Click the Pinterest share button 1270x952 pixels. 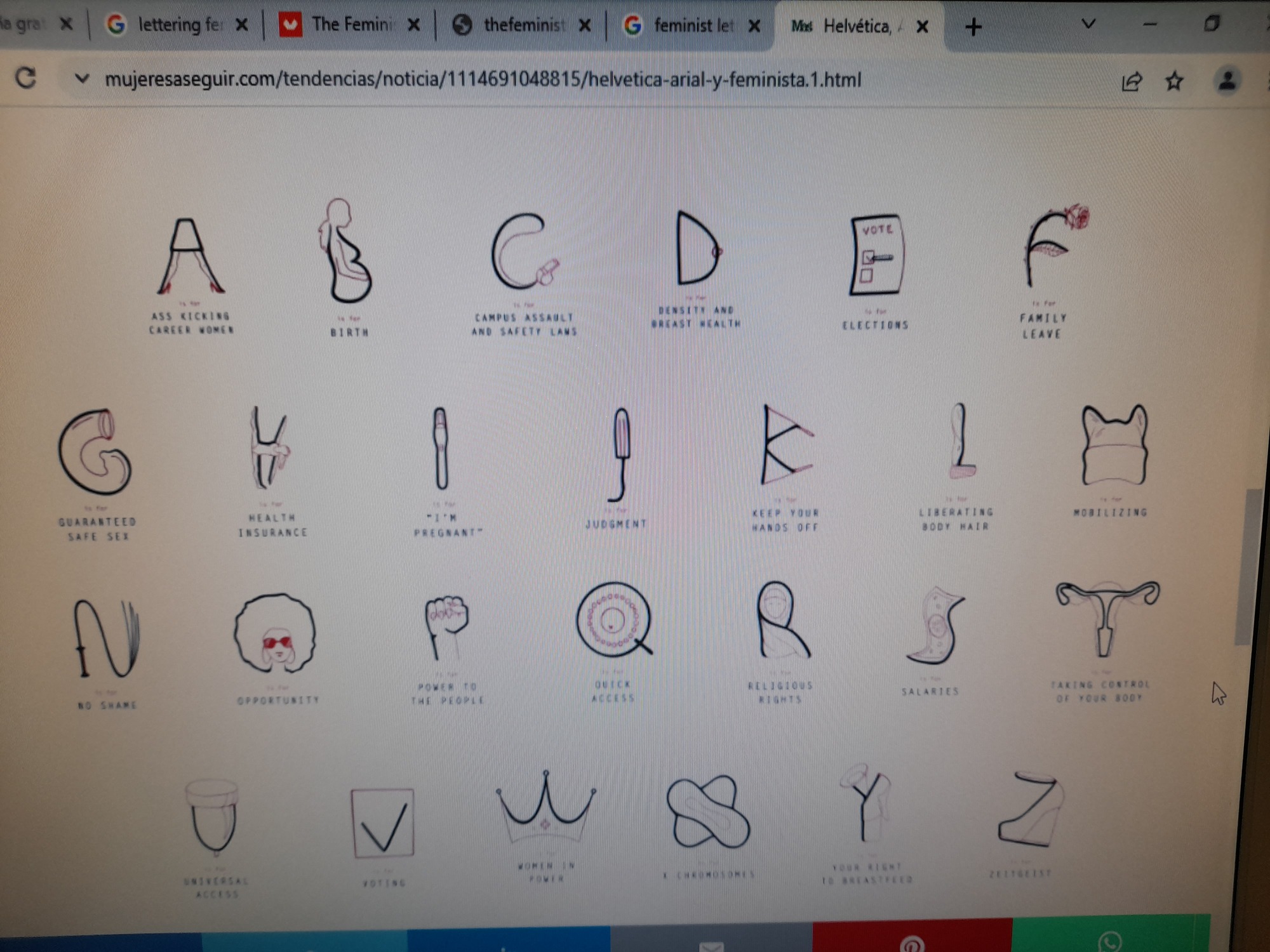[x=912, y=941]
